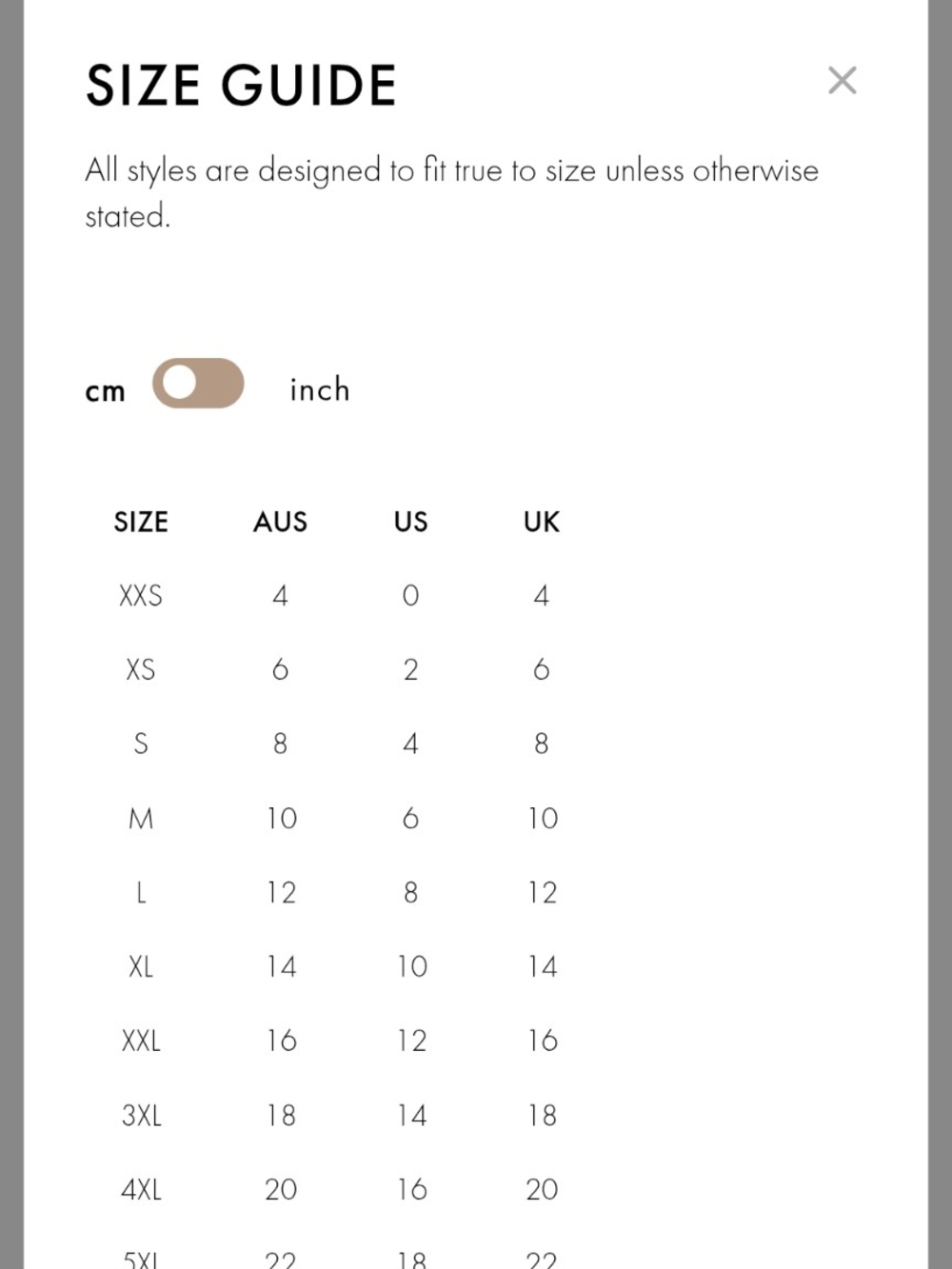Click the 4XL size row label

pyautogui.click(x=141, y=1189)
